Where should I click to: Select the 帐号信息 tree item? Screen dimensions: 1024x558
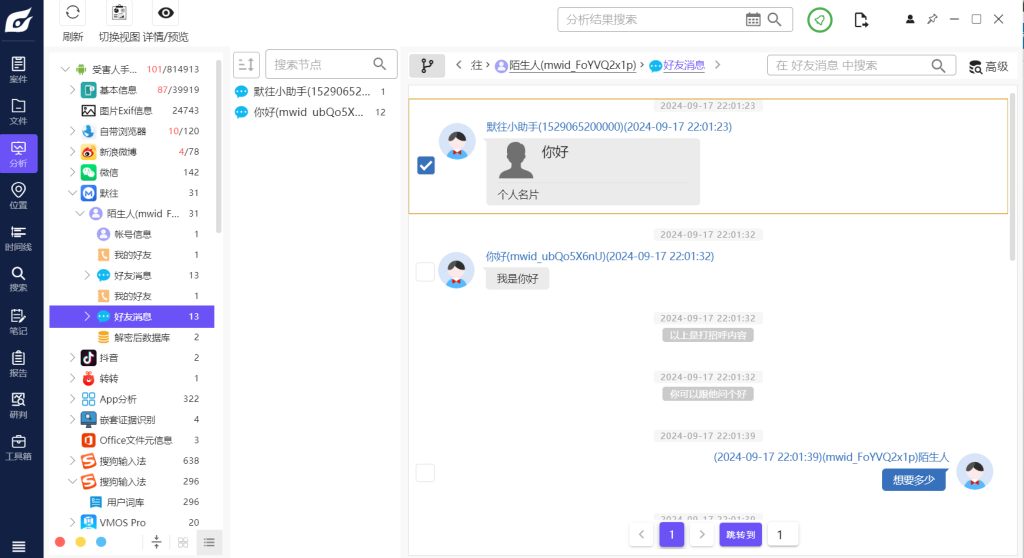pyautogui.click(x=132, y=234)
